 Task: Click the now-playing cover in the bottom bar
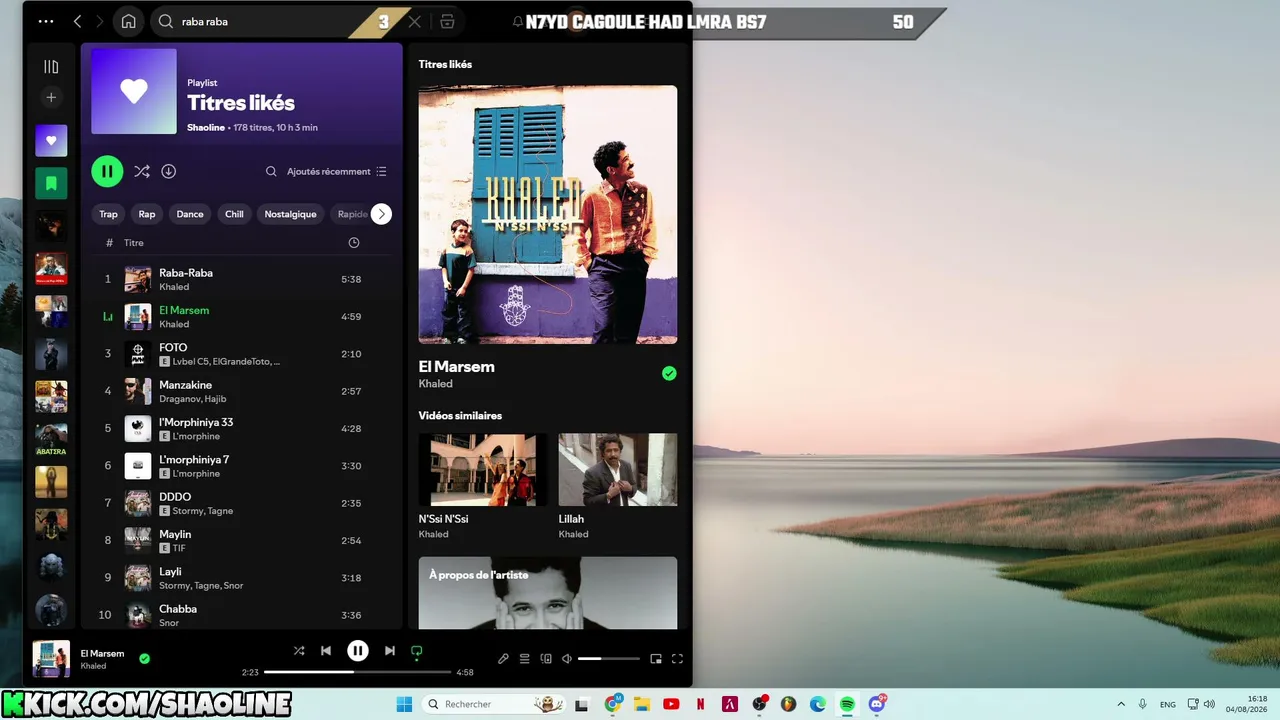click(51, 659)
